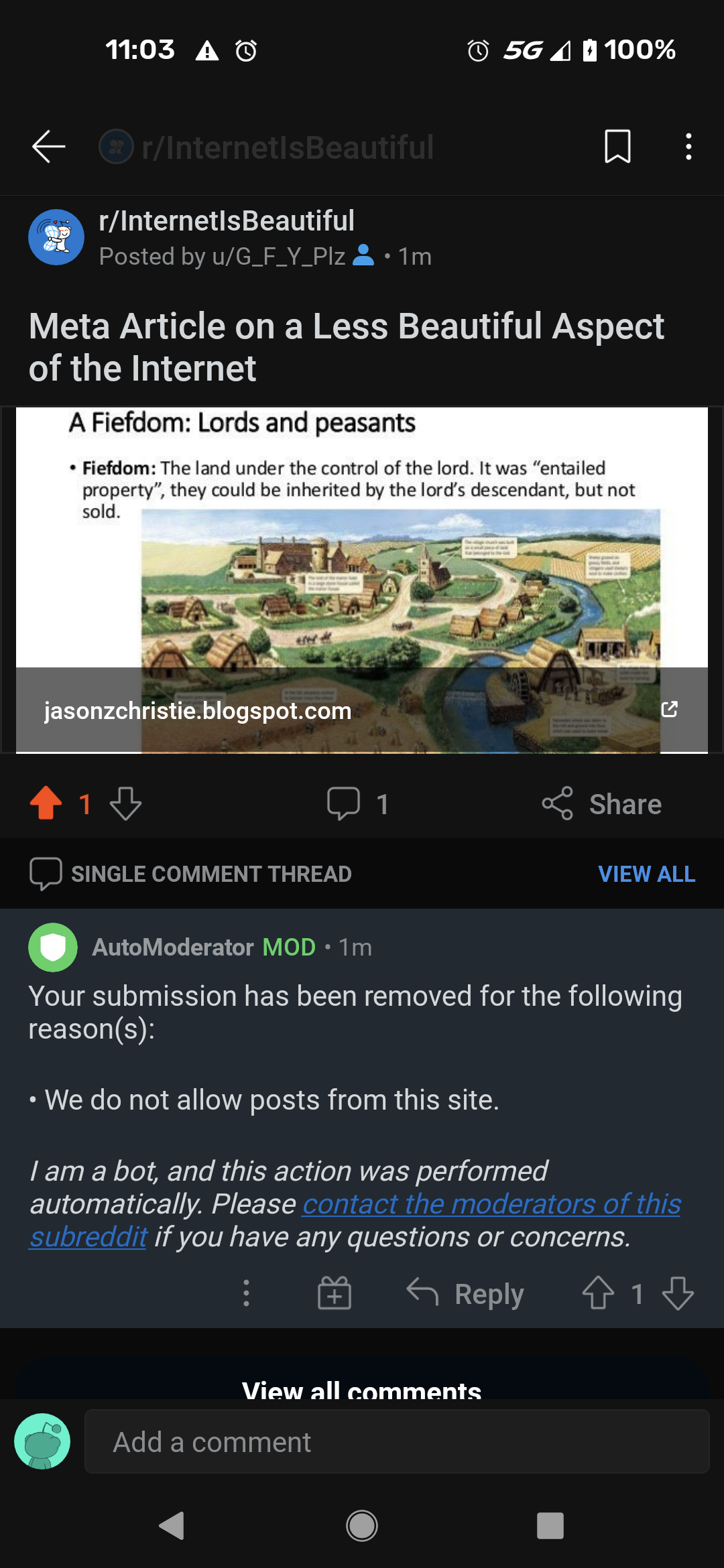Viewport: 724px width, 1568px height.
Task: Tap the back arrow in the header
Action: tap(48, 147)
